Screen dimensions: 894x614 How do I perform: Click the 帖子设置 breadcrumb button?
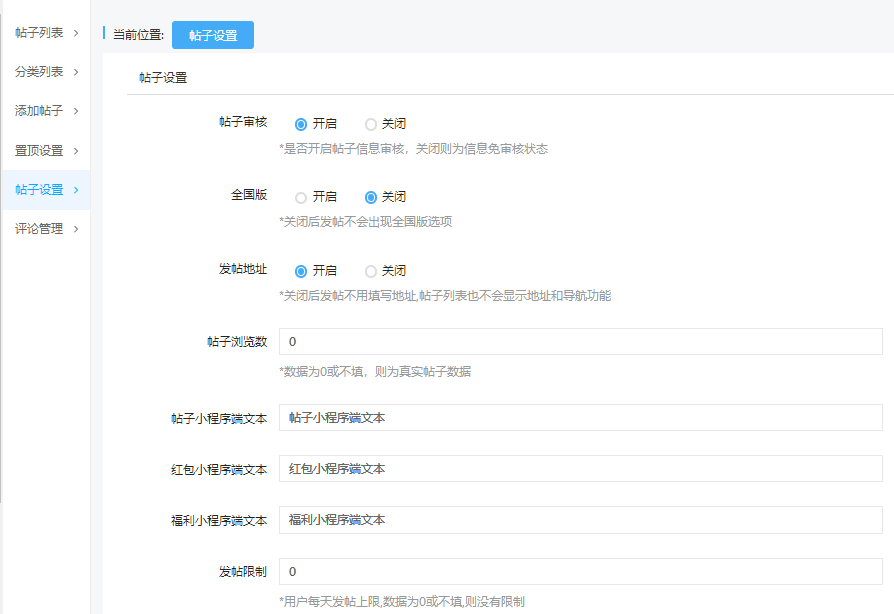(x=213, y=35)
